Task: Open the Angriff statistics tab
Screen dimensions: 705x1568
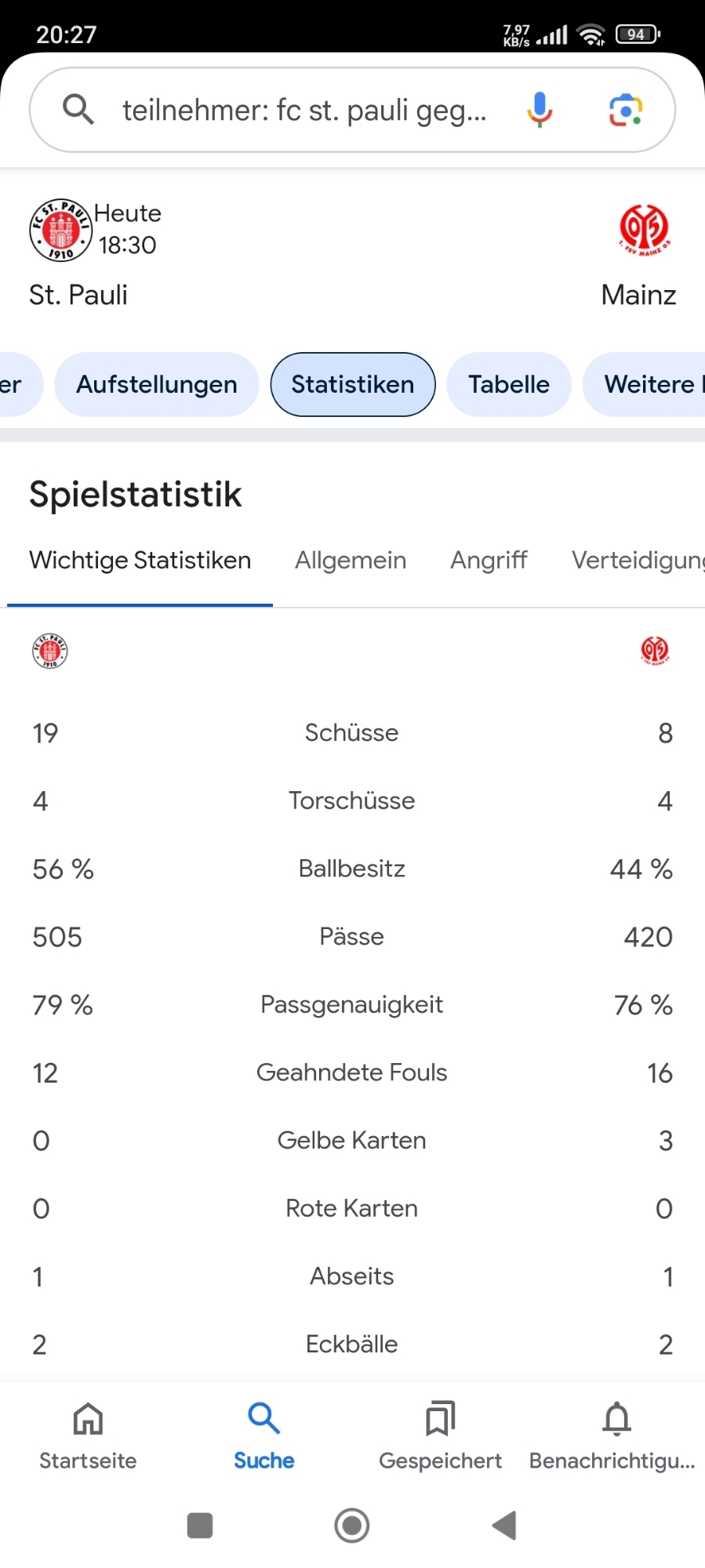Action: 489,561
